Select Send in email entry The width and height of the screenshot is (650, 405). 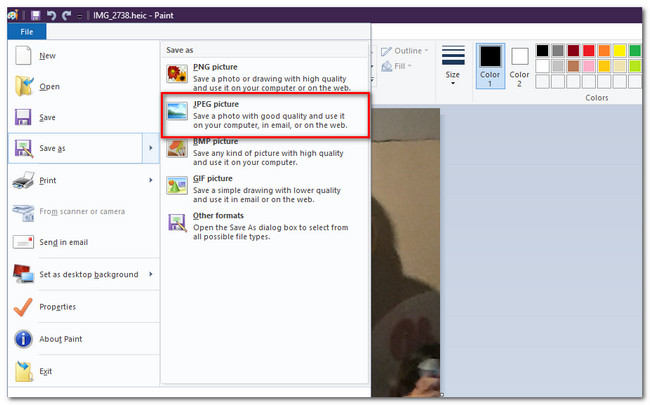(83, 242)
